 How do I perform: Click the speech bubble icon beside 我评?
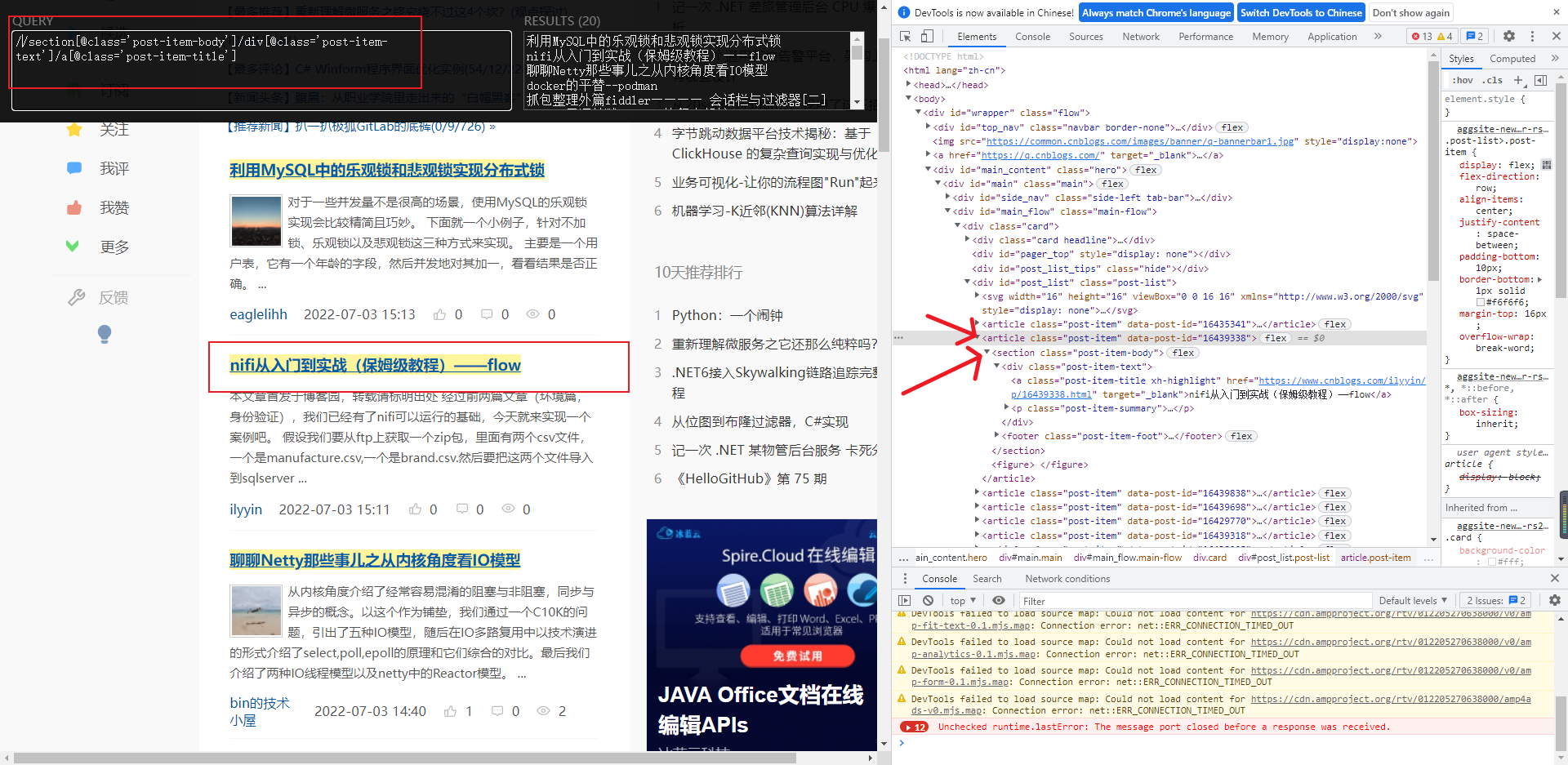[74, 168]
